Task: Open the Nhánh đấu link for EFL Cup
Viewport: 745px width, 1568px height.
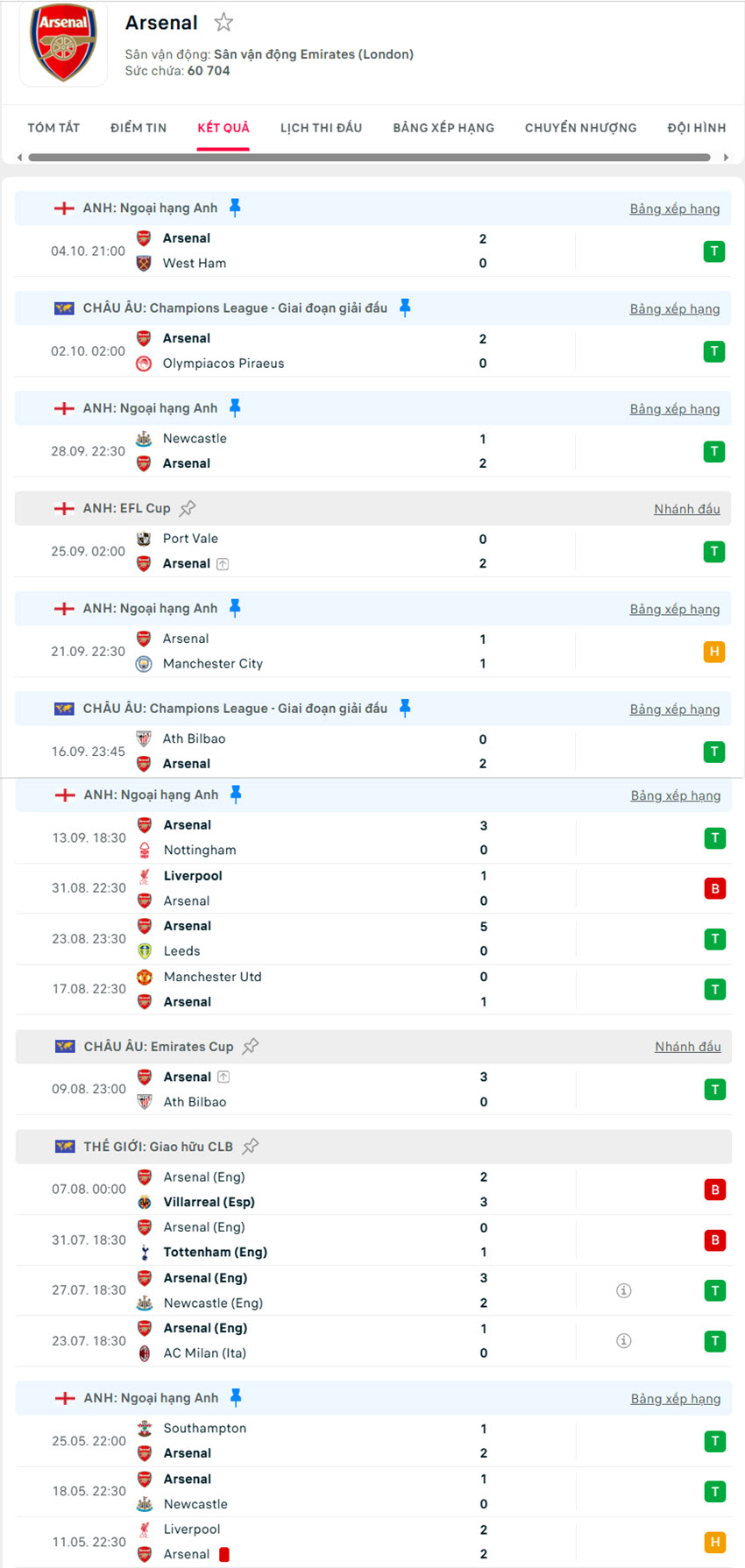Action: (x=687, y=508)
